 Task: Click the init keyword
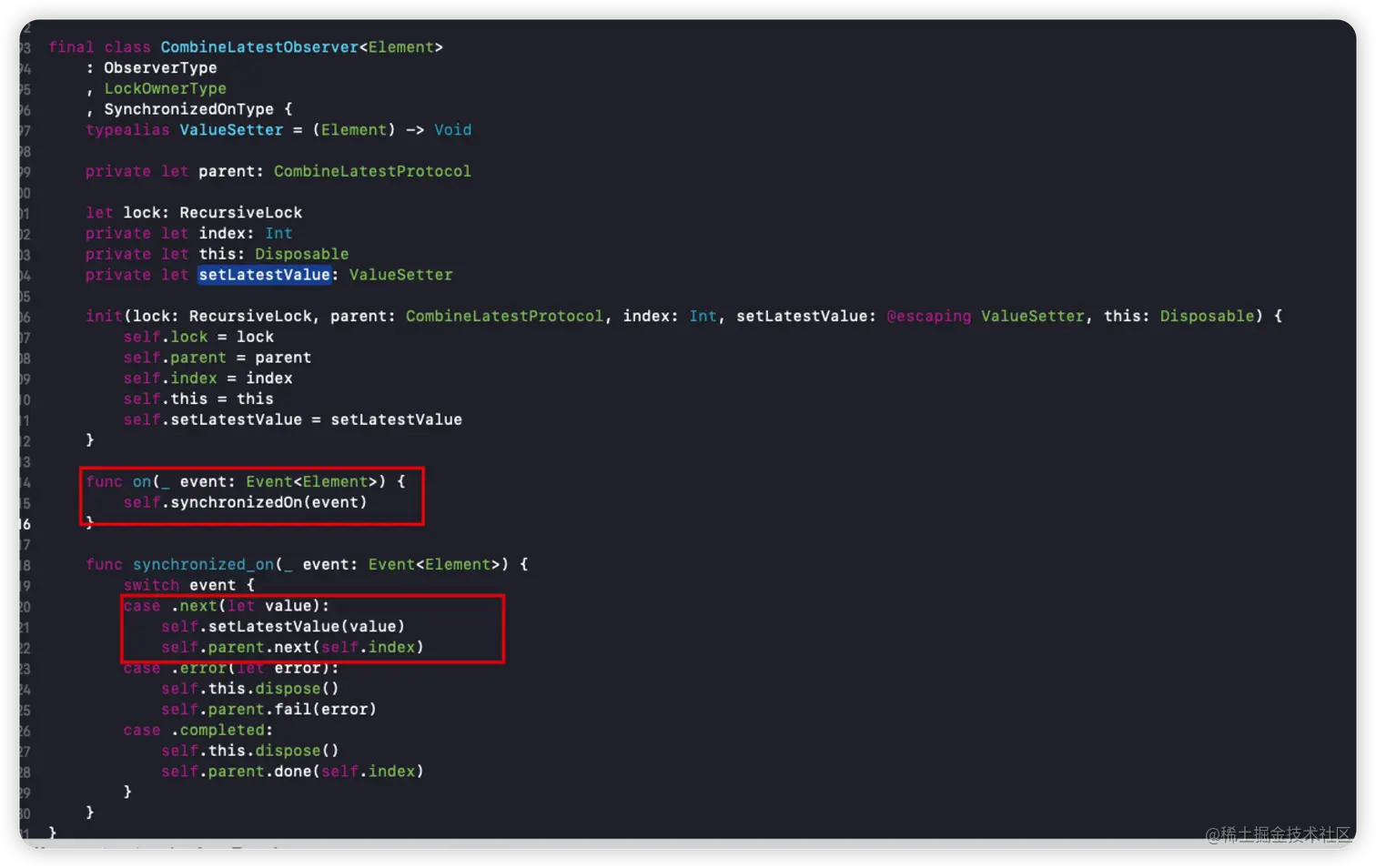pos(104,317)
